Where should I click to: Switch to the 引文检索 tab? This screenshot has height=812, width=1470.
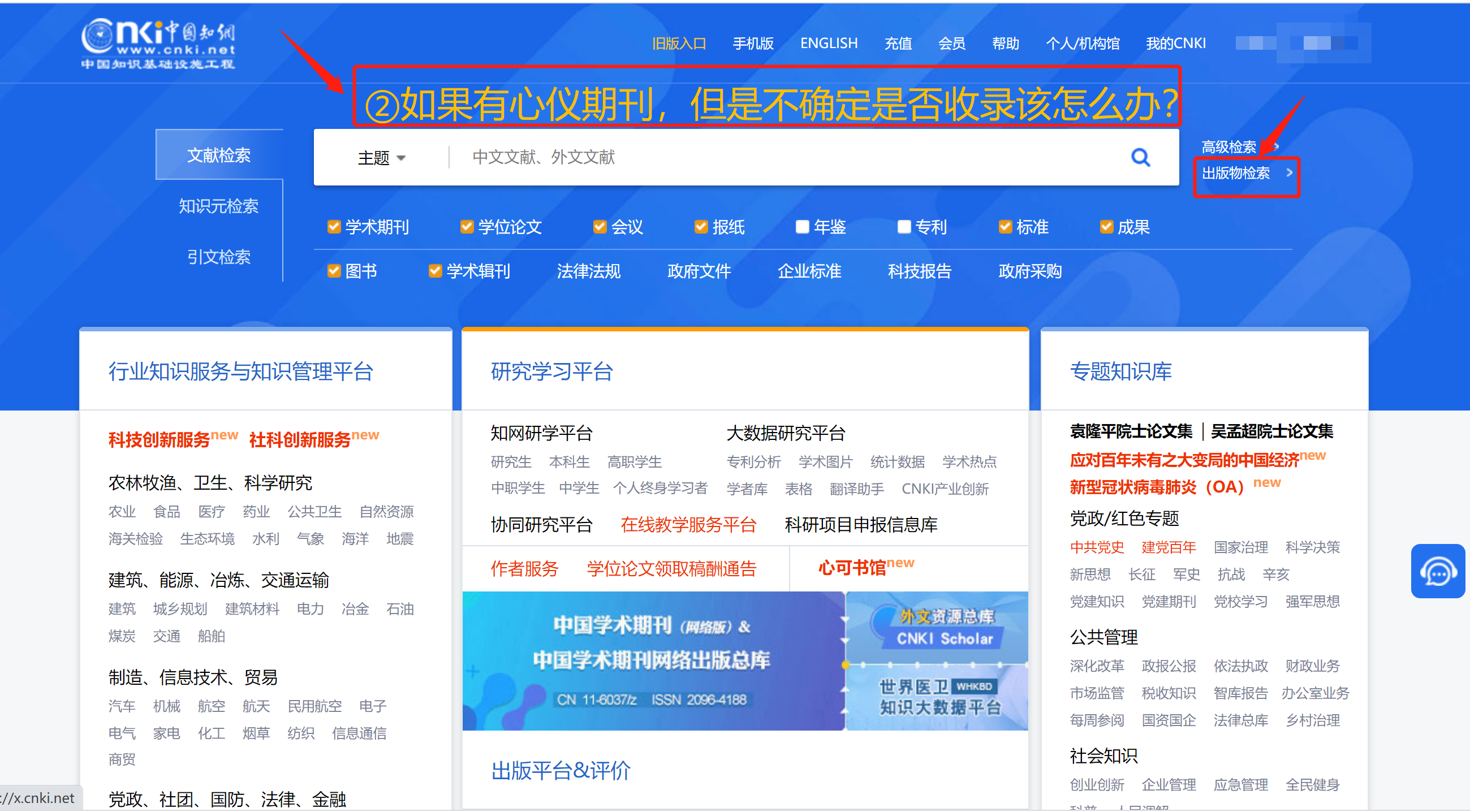click(x=219, y=257)
